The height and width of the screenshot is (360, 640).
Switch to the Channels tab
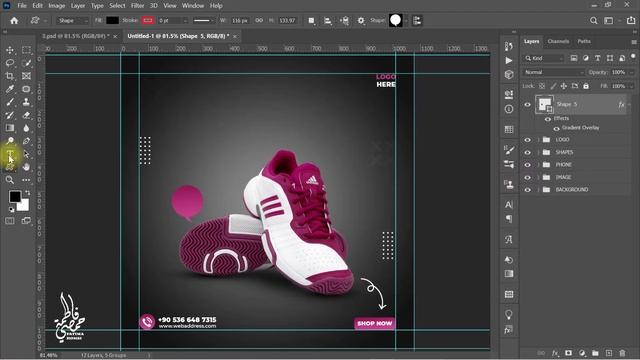pyautogui.click(x=558, y=41)
